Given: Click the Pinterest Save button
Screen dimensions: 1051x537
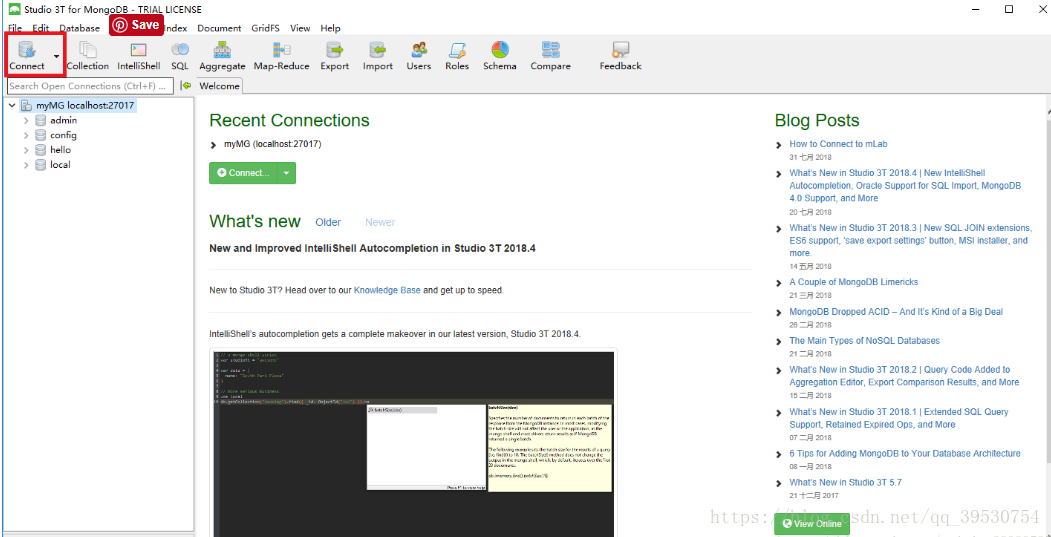Looking at the screenshot, I should (x=137, y=25).
